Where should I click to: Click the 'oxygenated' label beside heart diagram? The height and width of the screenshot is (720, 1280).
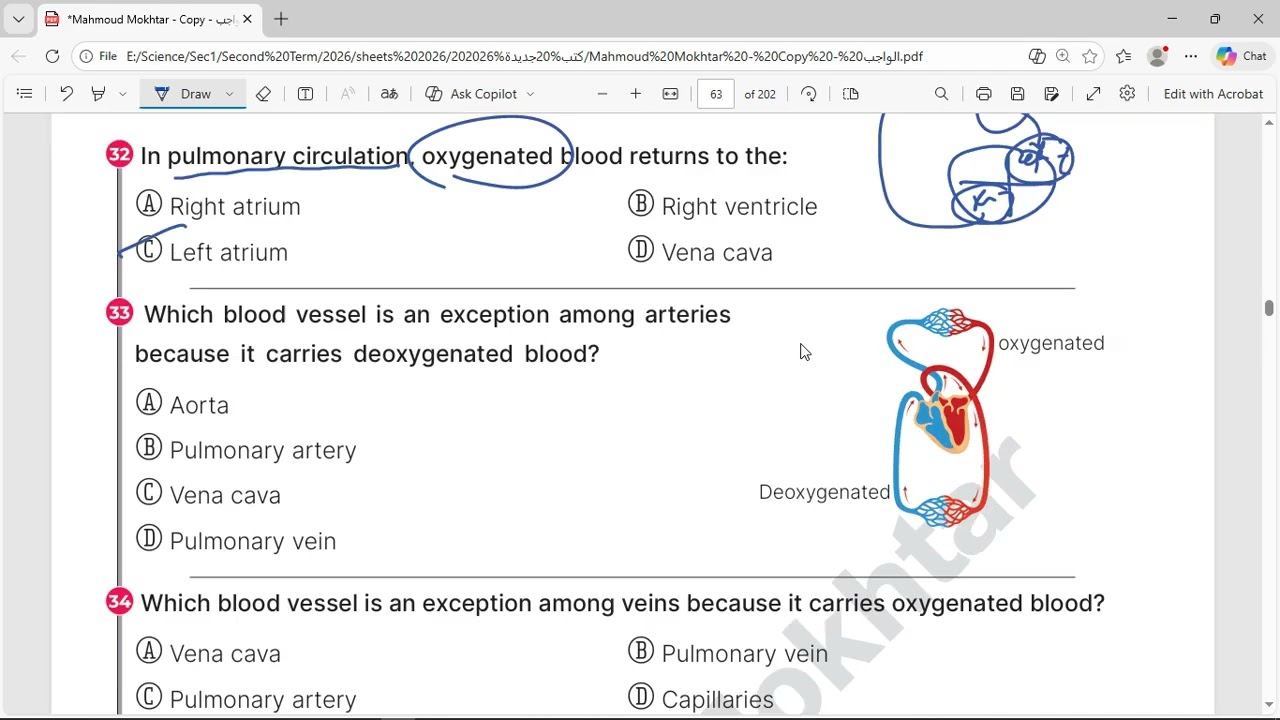point(1051,343)
